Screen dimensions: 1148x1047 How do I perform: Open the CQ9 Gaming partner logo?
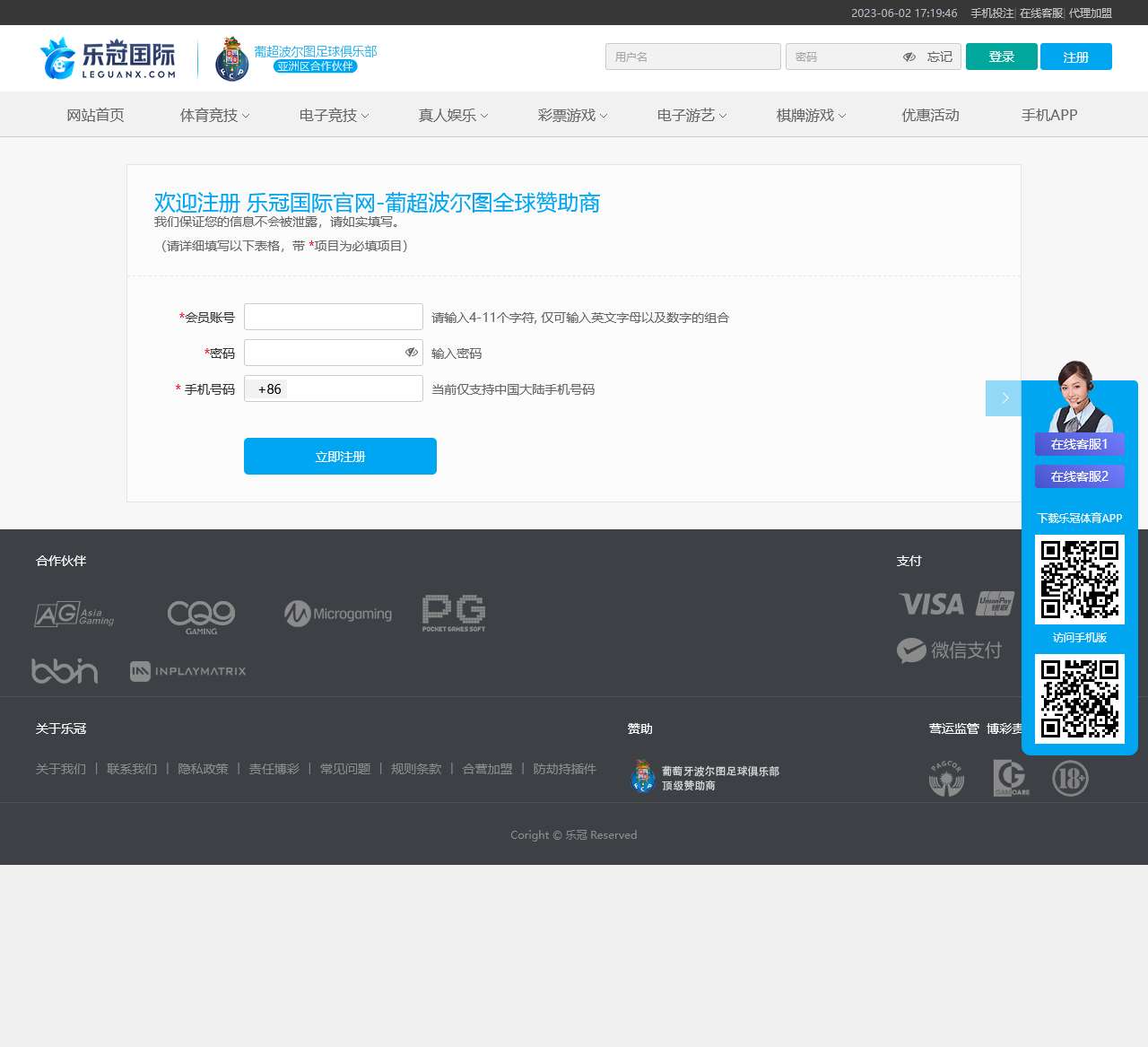[201, 617]
